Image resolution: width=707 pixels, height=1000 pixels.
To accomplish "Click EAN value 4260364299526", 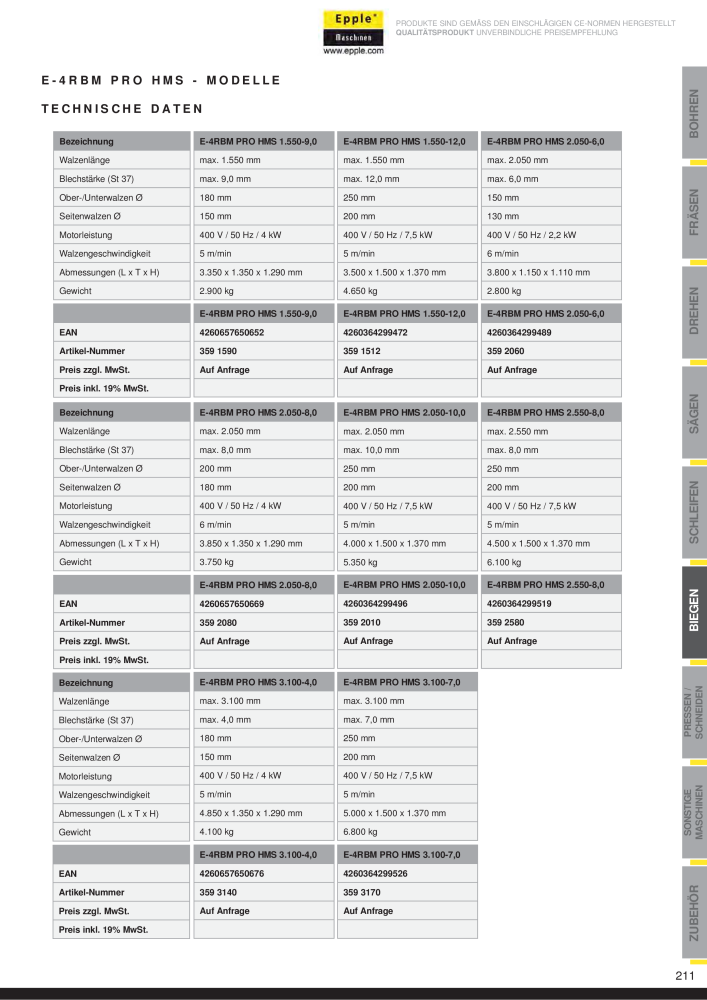I will 375,874.
